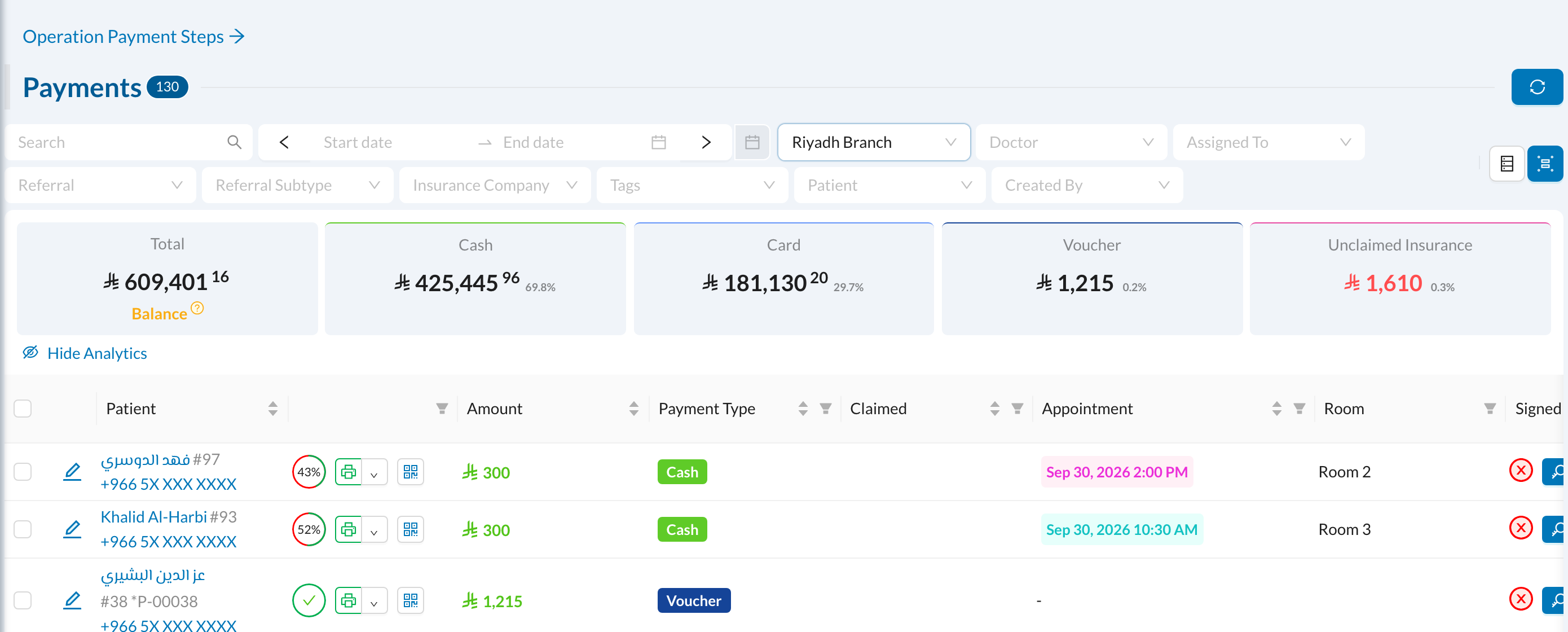Filter the Payment Type column

(x=825, y=409)
